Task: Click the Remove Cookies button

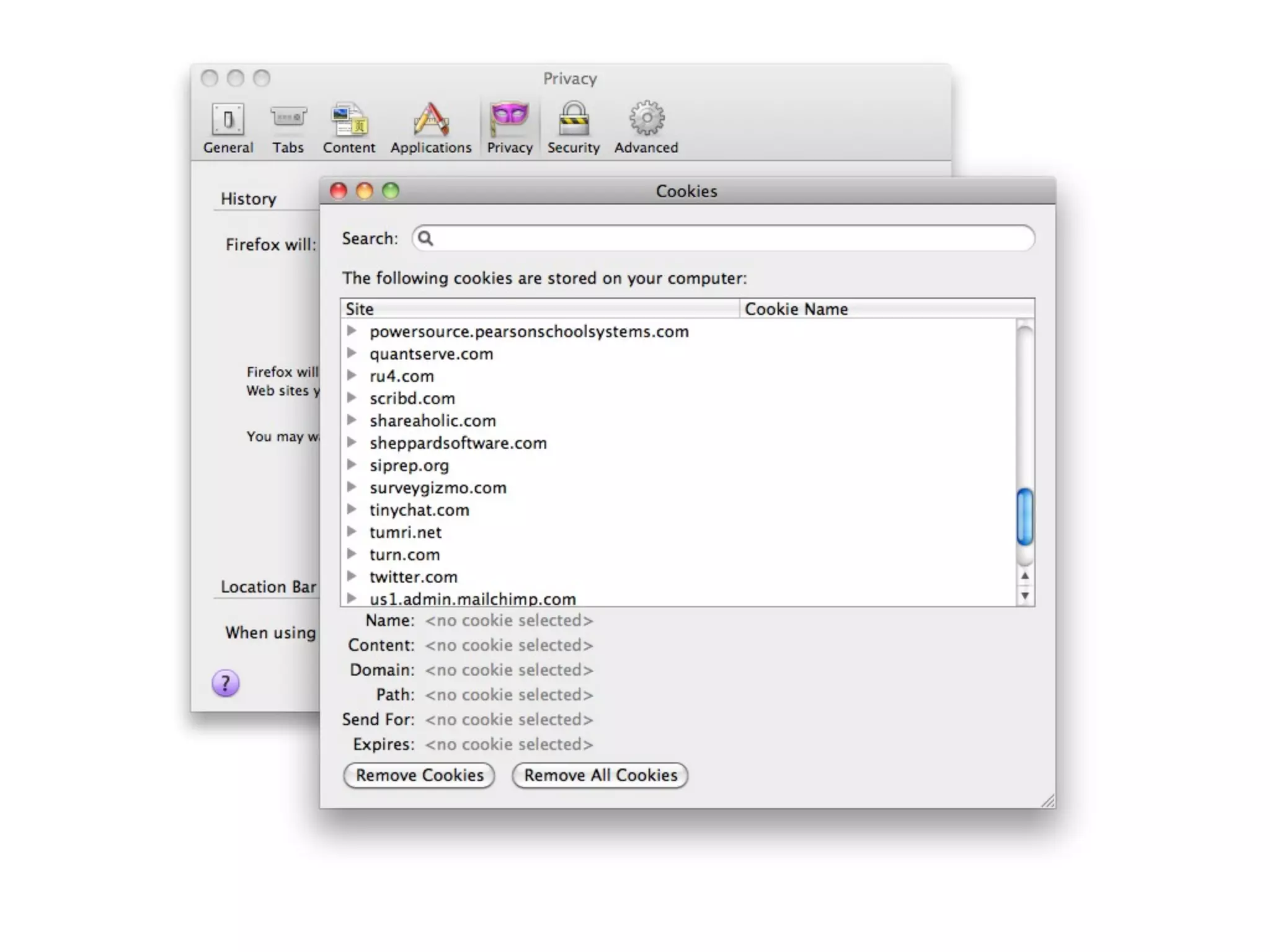Action: [419, 775]
